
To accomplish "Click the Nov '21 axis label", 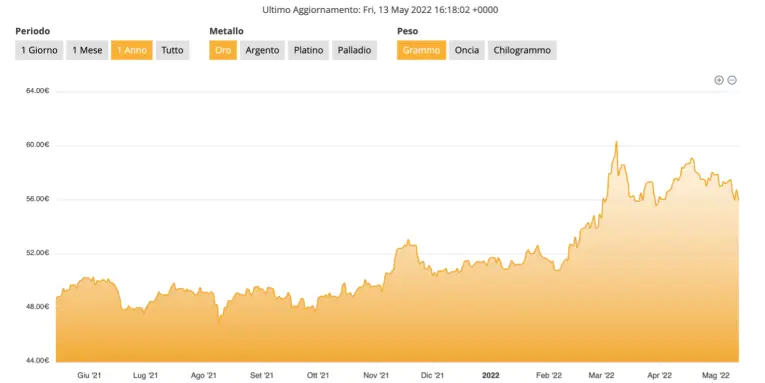I will coord(376,375).
